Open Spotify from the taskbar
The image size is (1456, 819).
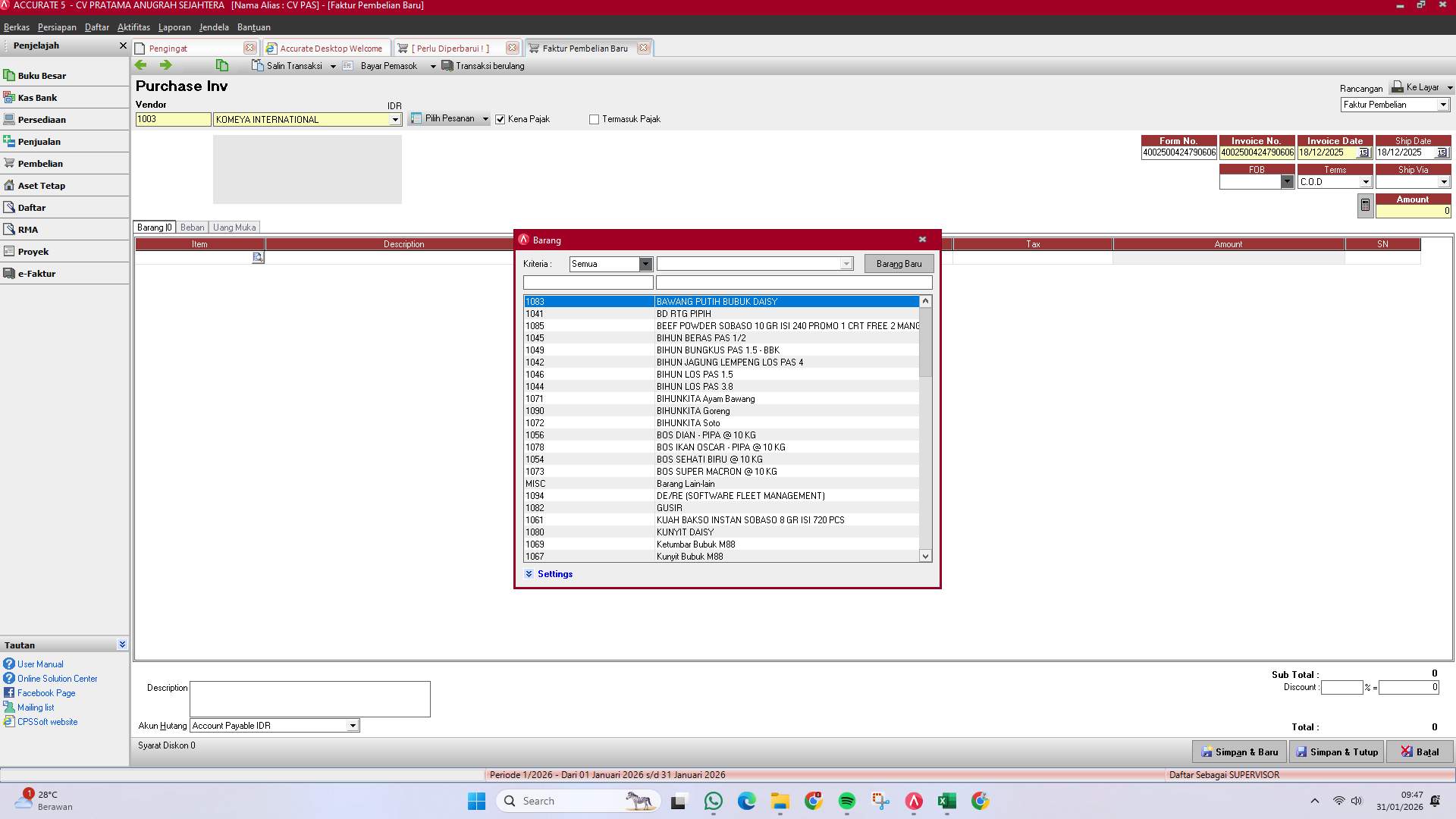(x=847, y=801)
